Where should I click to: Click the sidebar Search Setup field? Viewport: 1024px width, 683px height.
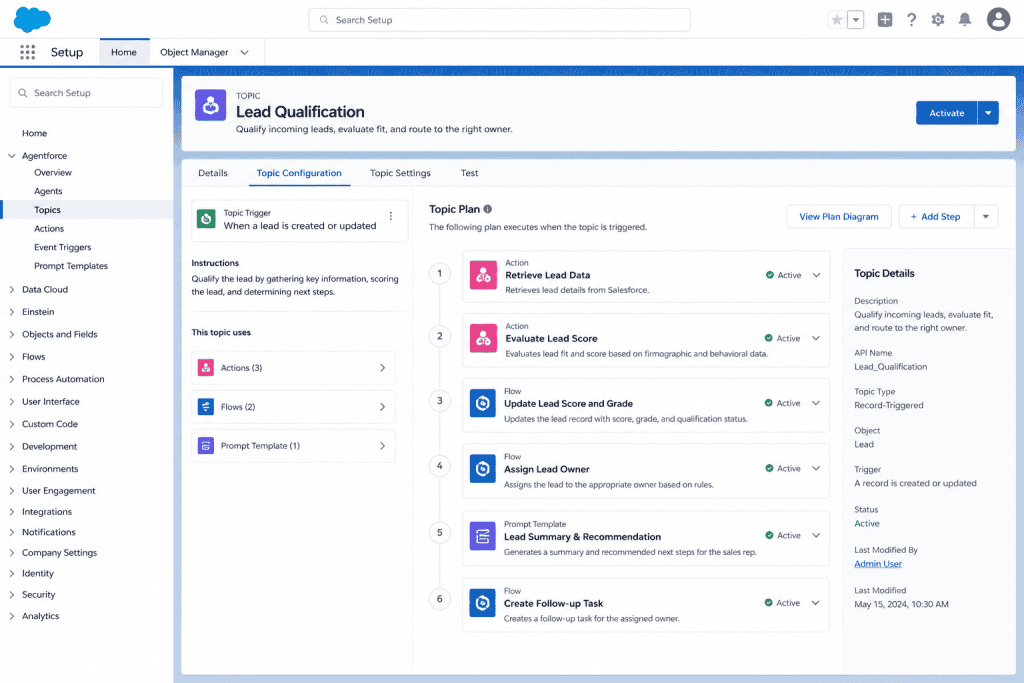click(86, 93)
